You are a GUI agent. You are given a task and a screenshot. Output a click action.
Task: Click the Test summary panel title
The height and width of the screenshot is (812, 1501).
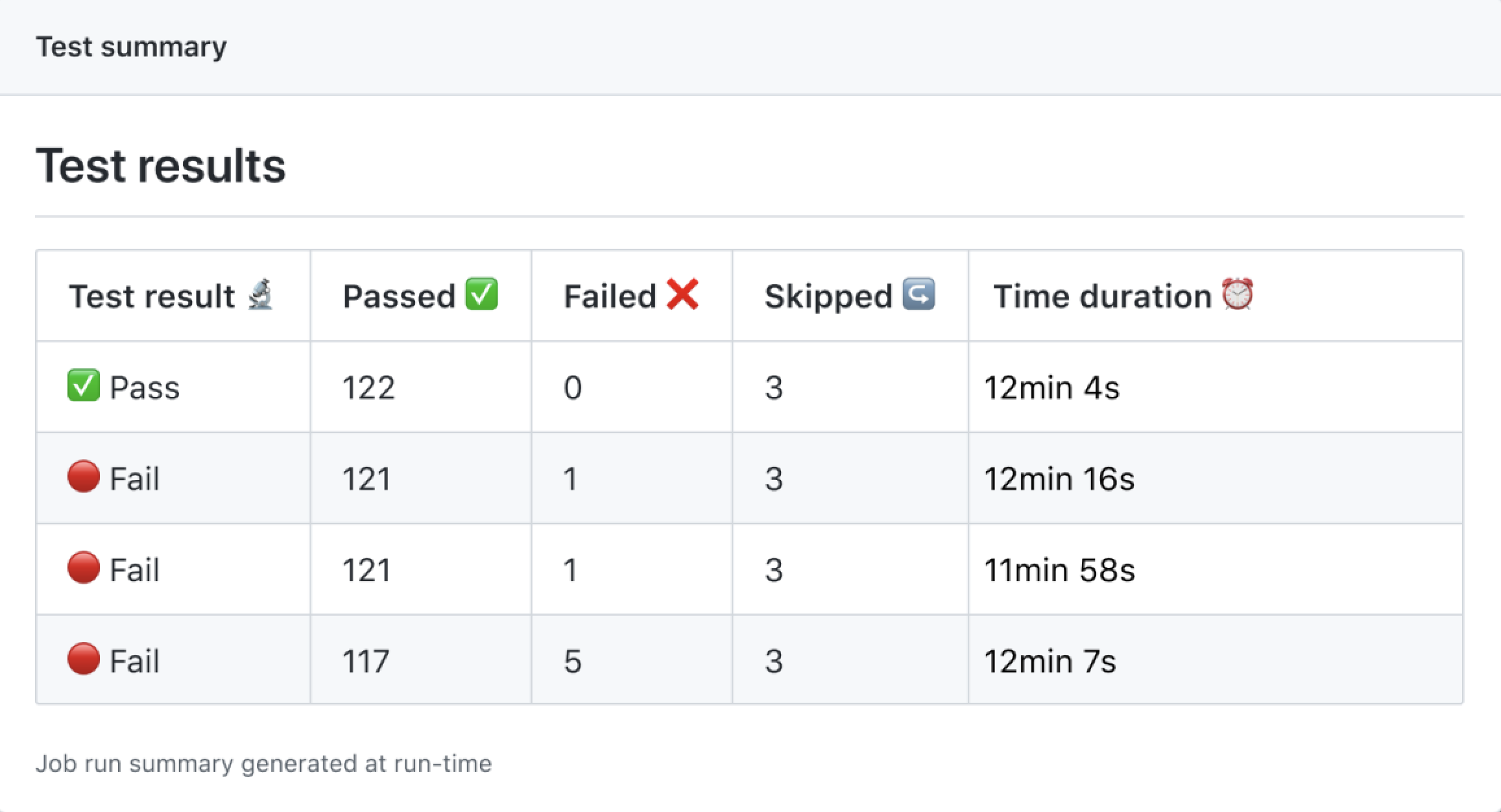131,47
